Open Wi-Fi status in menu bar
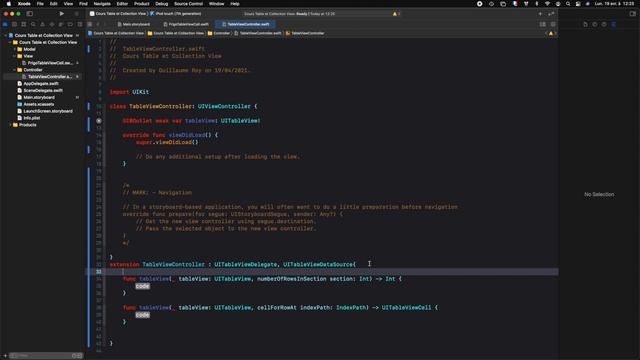Screen dimensions: 640x360 [547, 4]
